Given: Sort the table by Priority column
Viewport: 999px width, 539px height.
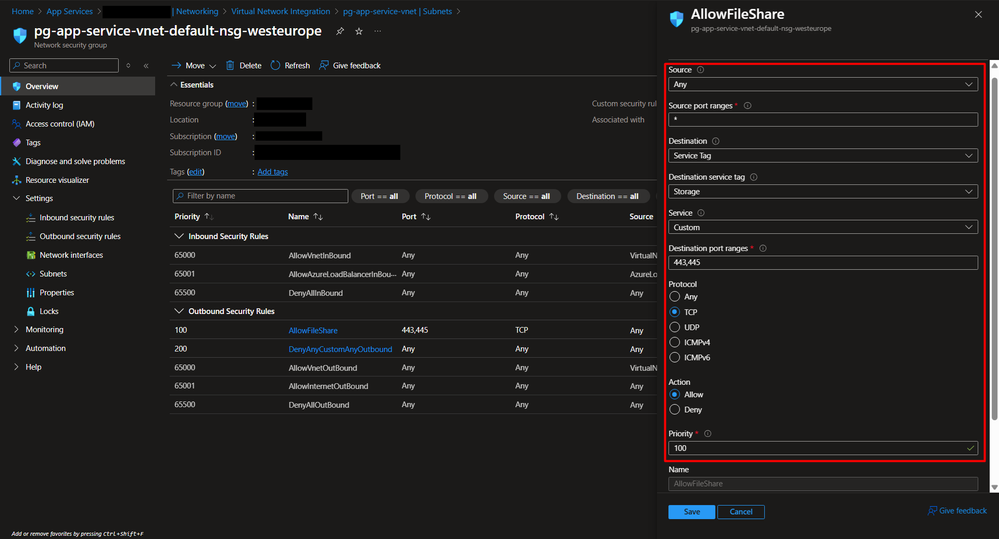Looking at the screenshot, I should pyautogui.click(x=193, y=217).
